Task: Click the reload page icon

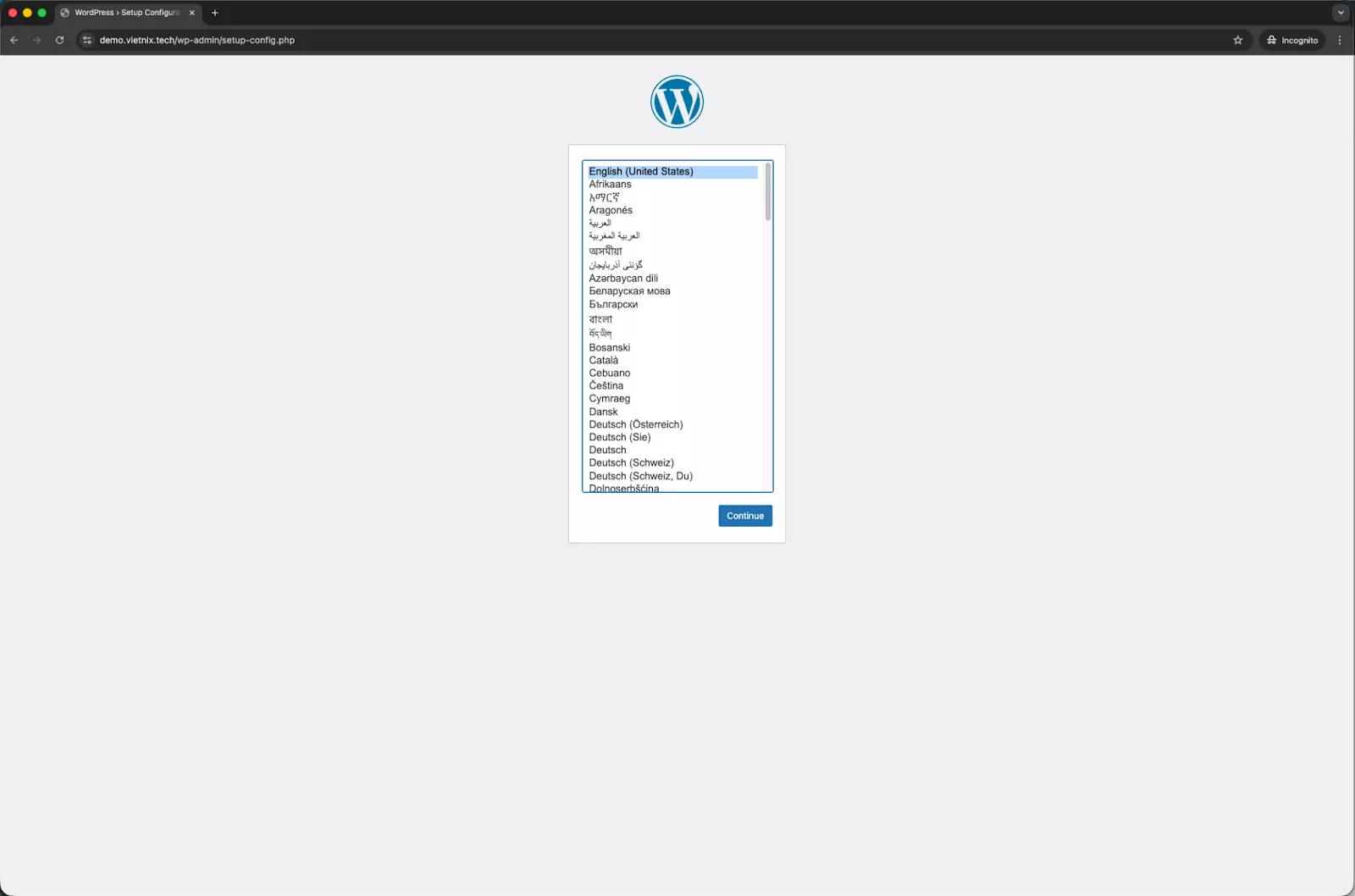Action: pos(59,40)
